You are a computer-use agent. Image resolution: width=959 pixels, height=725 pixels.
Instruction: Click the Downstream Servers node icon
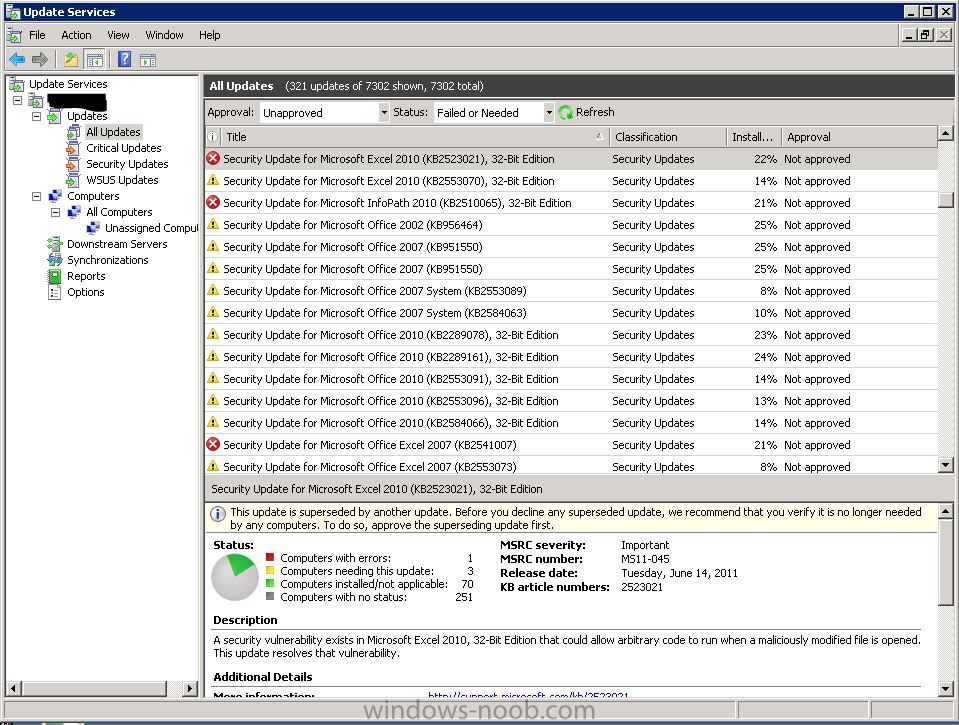coord(55,244)
